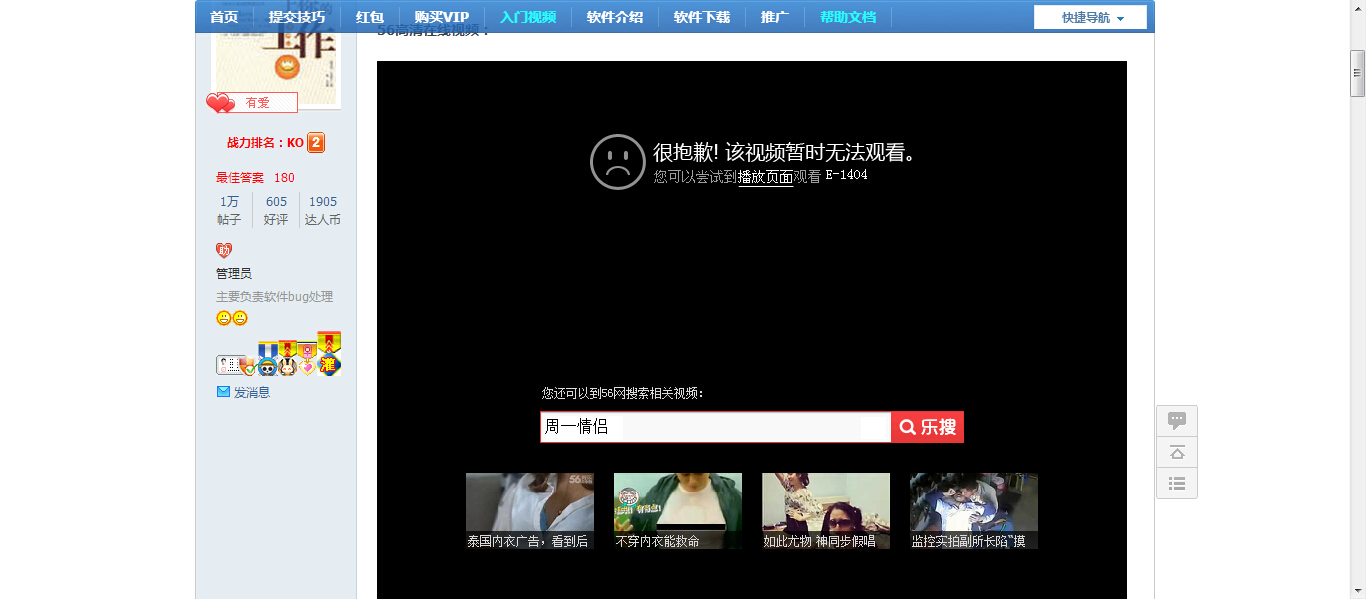Click the double hearts 有爱 icon
Viewport: 1366px width, 599px height.
(x=220, y=103)
